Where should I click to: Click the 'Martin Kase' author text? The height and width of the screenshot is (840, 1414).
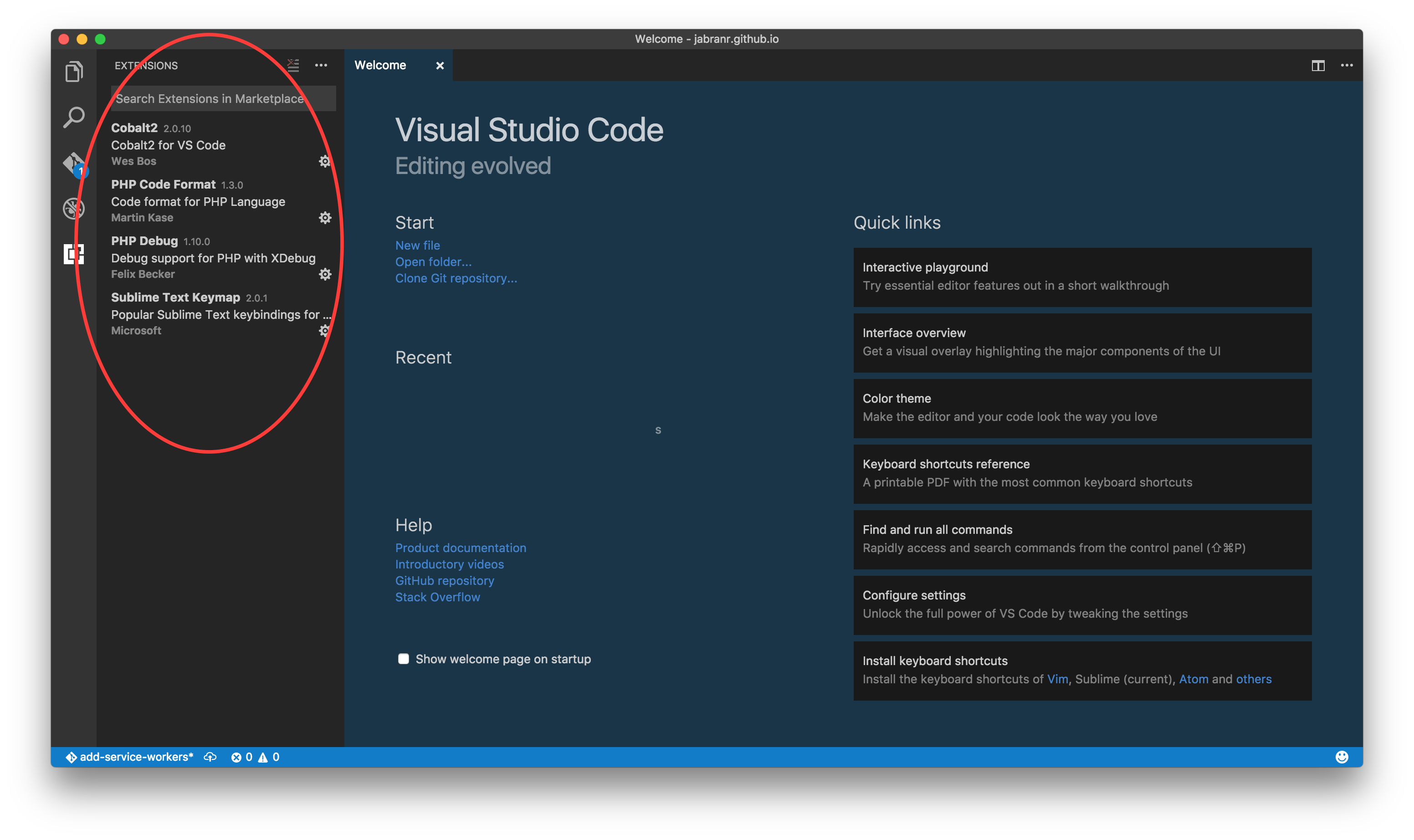[x=142, y=218]
